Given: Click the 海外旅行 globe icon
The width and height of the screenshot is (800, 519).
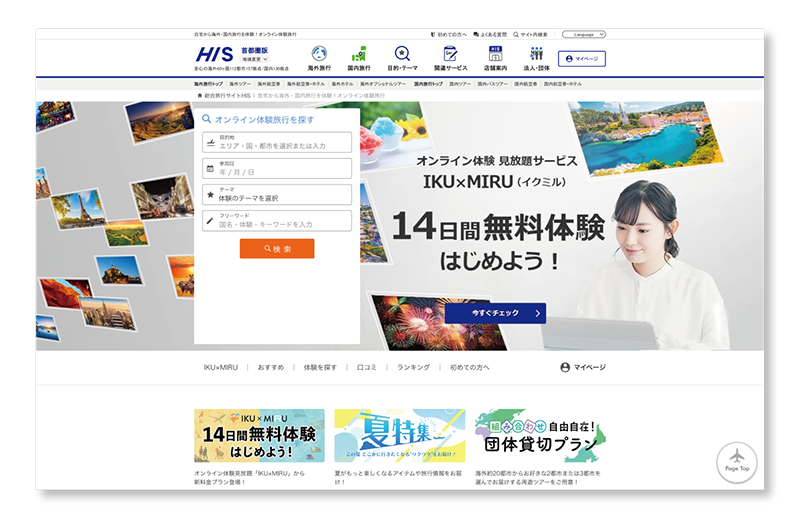Looking at the screenshot, I should (319, 54).
